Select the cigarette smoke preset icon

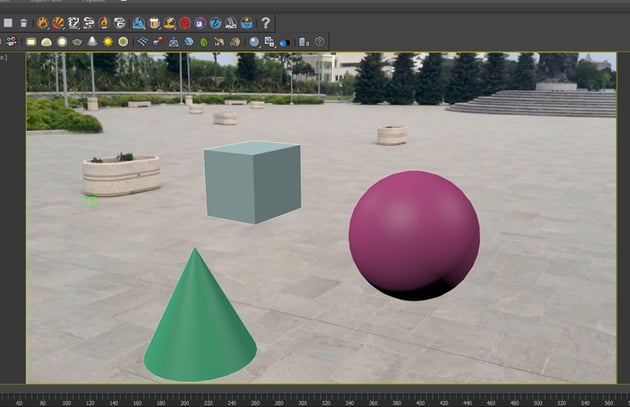tap(89, 23)
